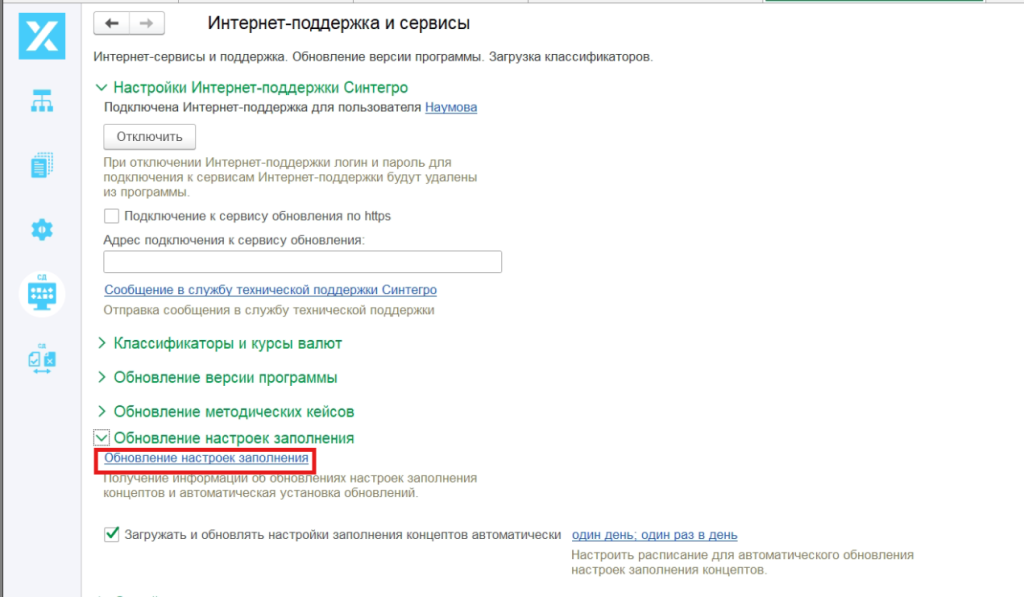Click the blue X application logo
The width and height of the screenshot is (1024, 597).
(41, 36)
